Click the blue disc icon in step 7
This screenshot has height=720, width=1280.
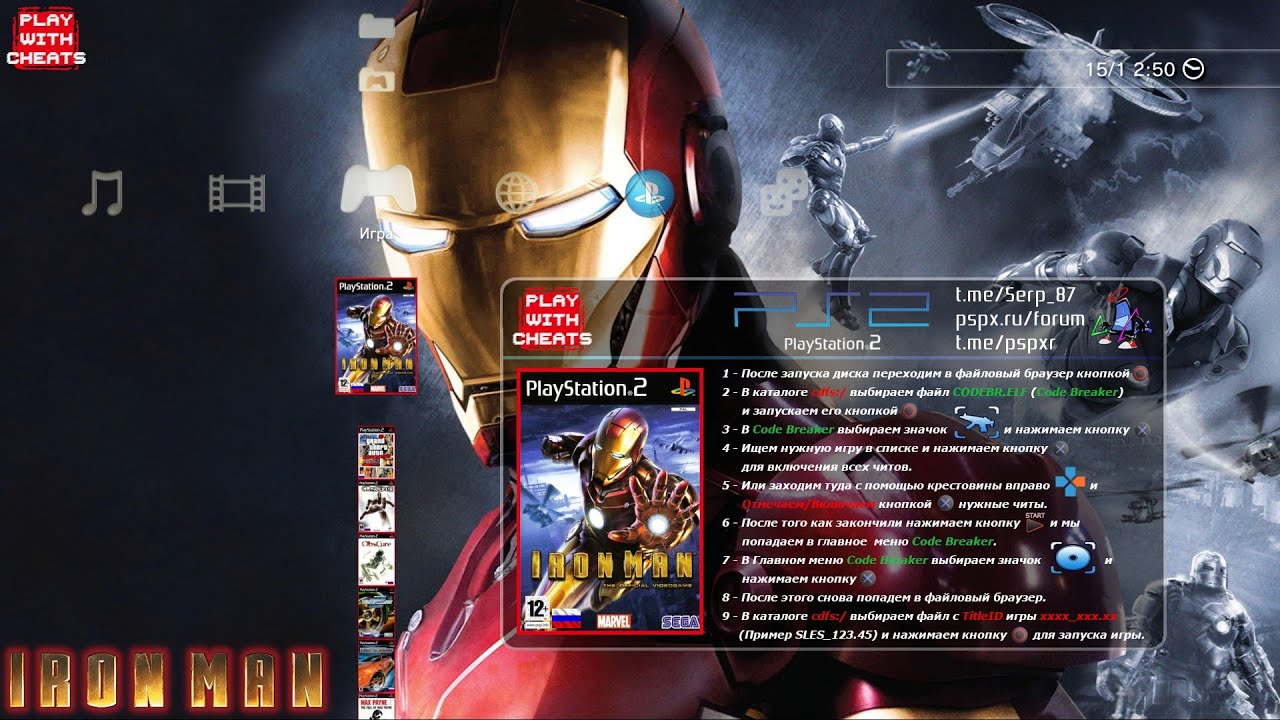[1073, 558]
